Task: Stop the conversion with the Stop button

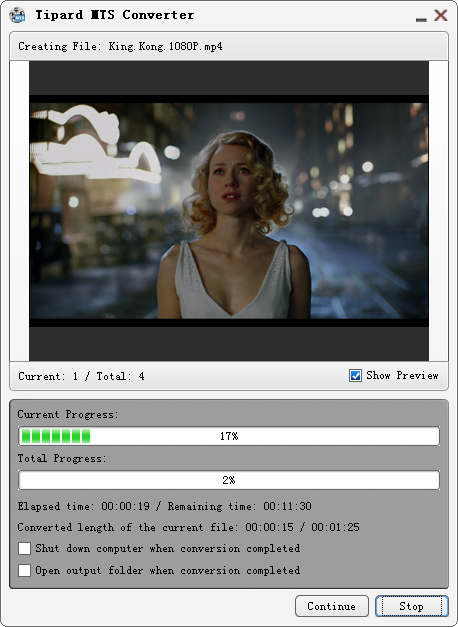Action: point(412,606)
